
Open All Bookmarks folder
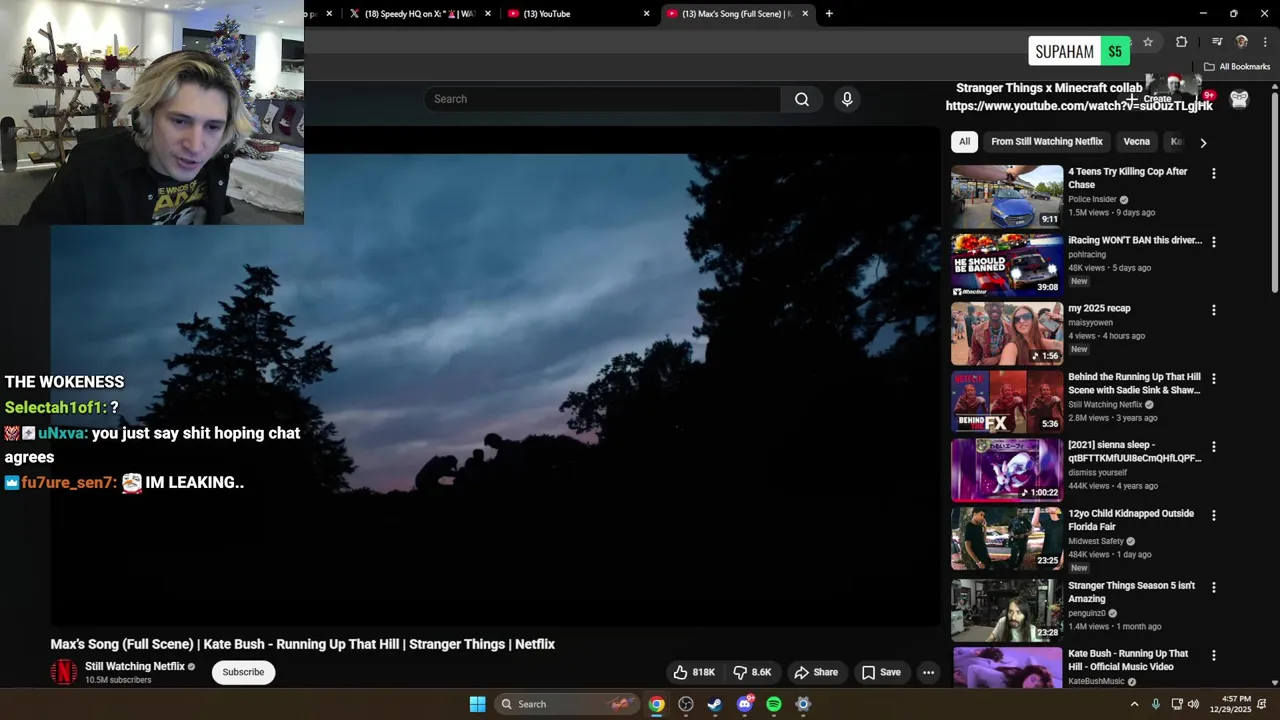(1237, 67)
